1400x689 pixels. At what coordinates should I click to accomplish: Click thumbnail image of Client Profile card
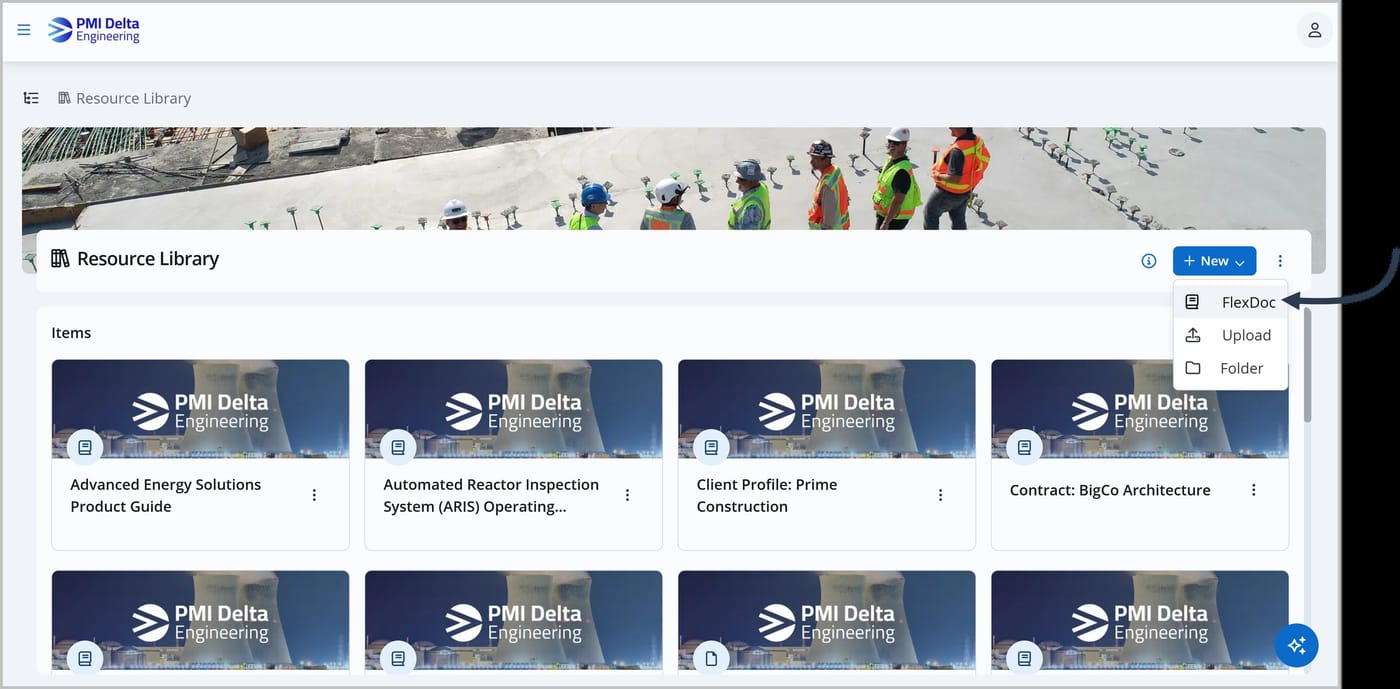(x=826, y=409)
